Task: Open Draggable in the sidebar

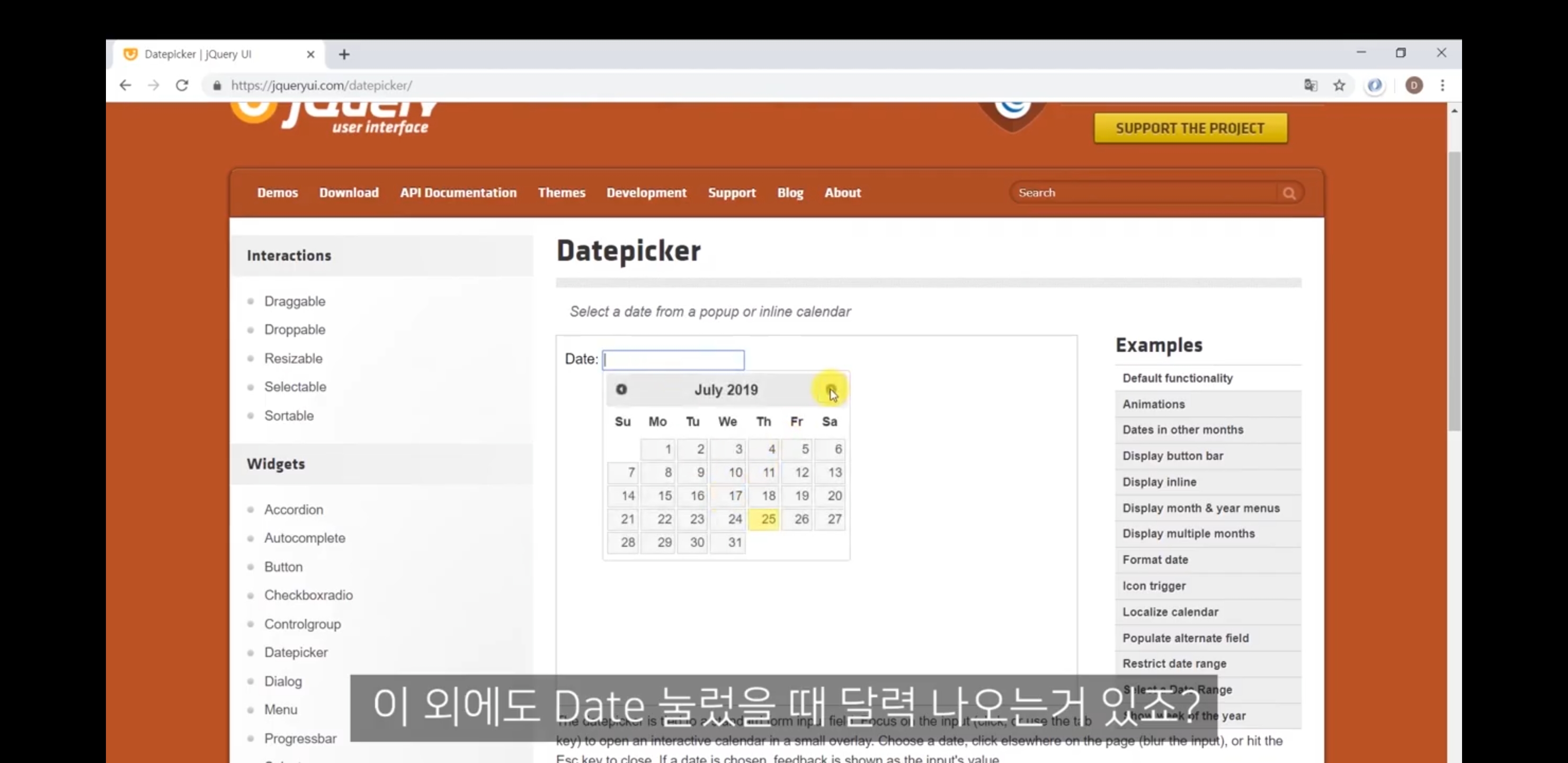Action: point(295,301)
